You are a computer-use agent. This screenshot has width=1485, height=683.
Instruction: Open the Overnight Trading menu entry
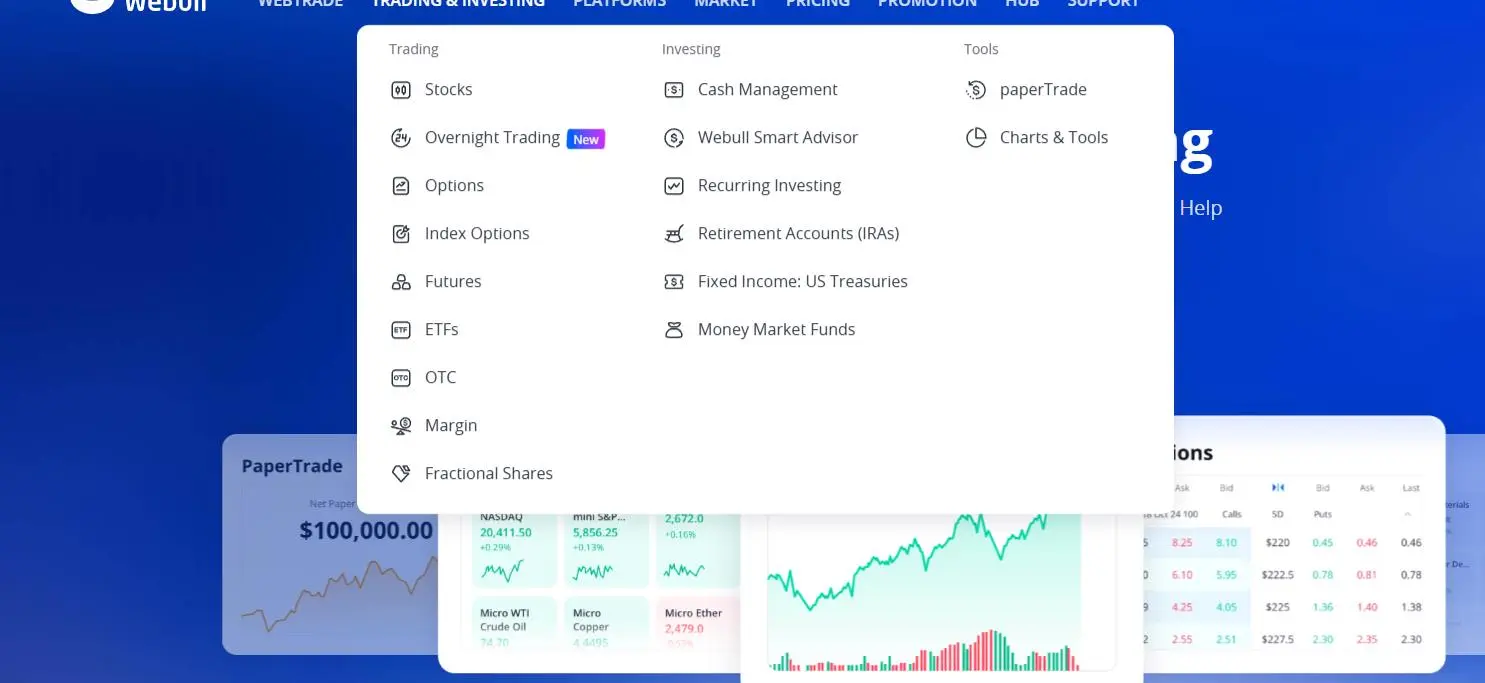[492, 138]
